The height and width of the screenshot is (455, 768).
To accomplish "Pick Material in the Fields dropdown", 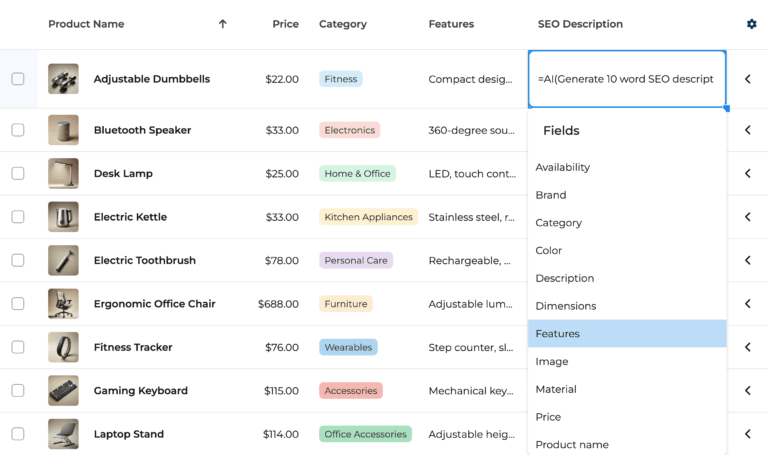I will coord(555,389).
